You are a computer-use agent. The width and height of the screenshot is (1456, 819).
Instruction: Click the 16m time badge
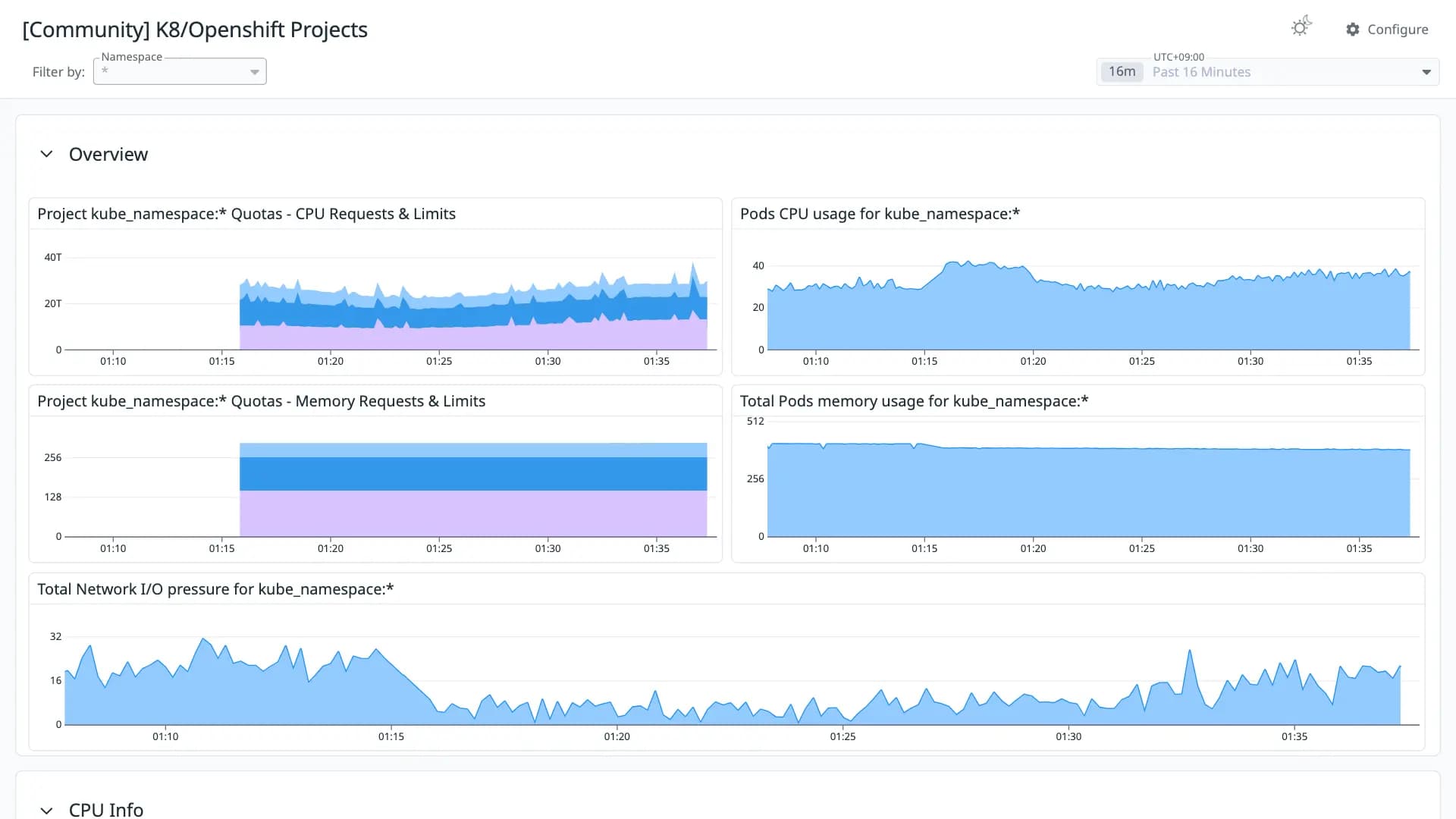[x=1122, y=72]
